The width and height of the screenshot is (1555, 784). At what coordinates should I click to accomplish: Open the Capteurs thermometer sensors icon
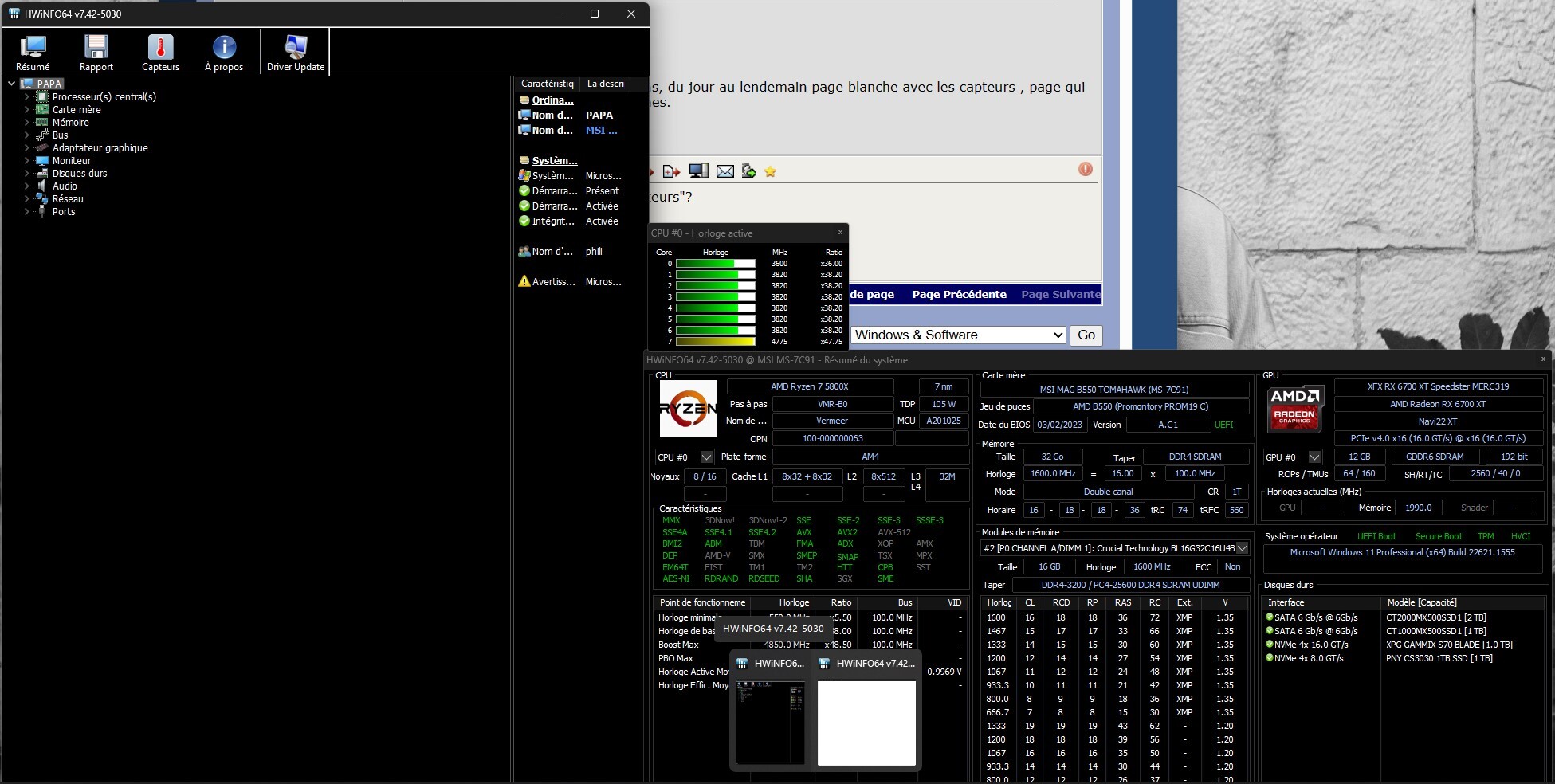tap(160, 48)
